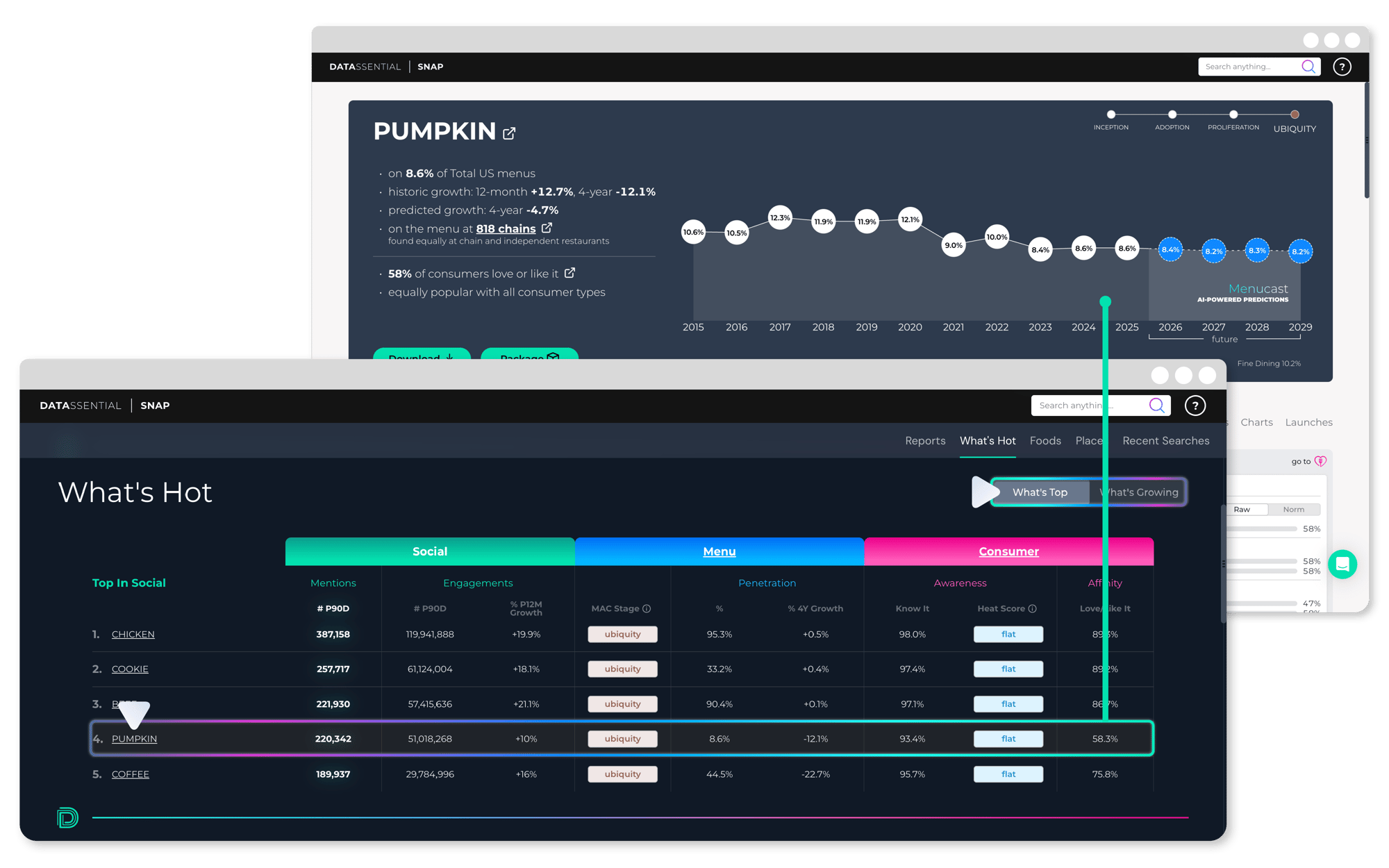Click Heat Score info icon
The image size is (1389, 868).
[x=1033, y=609]
